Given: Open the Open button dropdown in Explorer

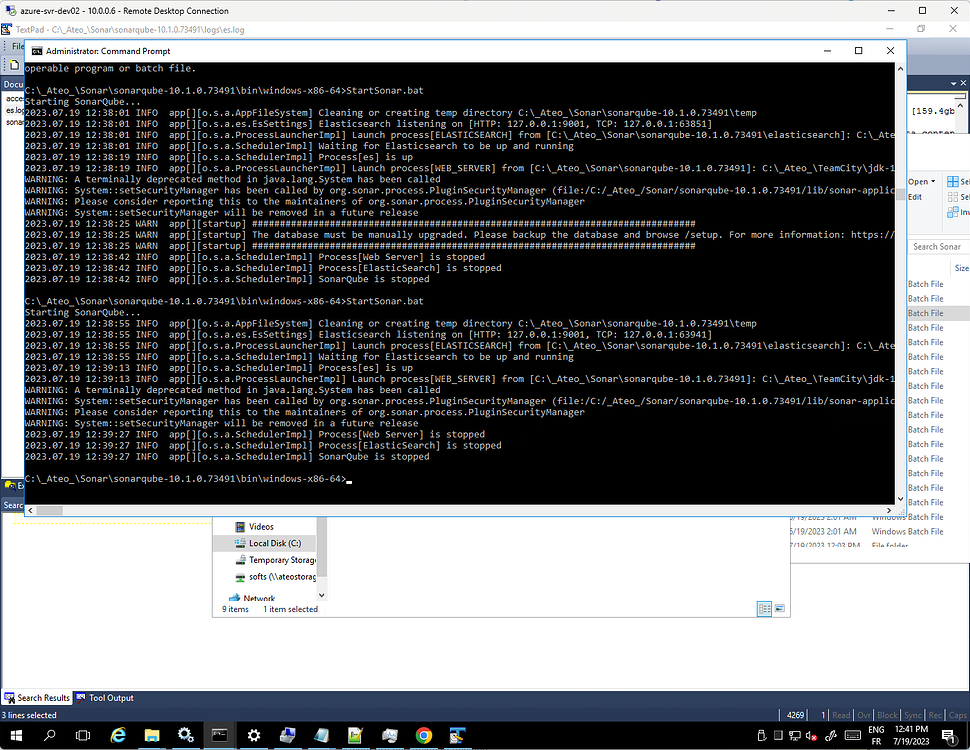Looking at the screenshot, I should tap(933, 181).
